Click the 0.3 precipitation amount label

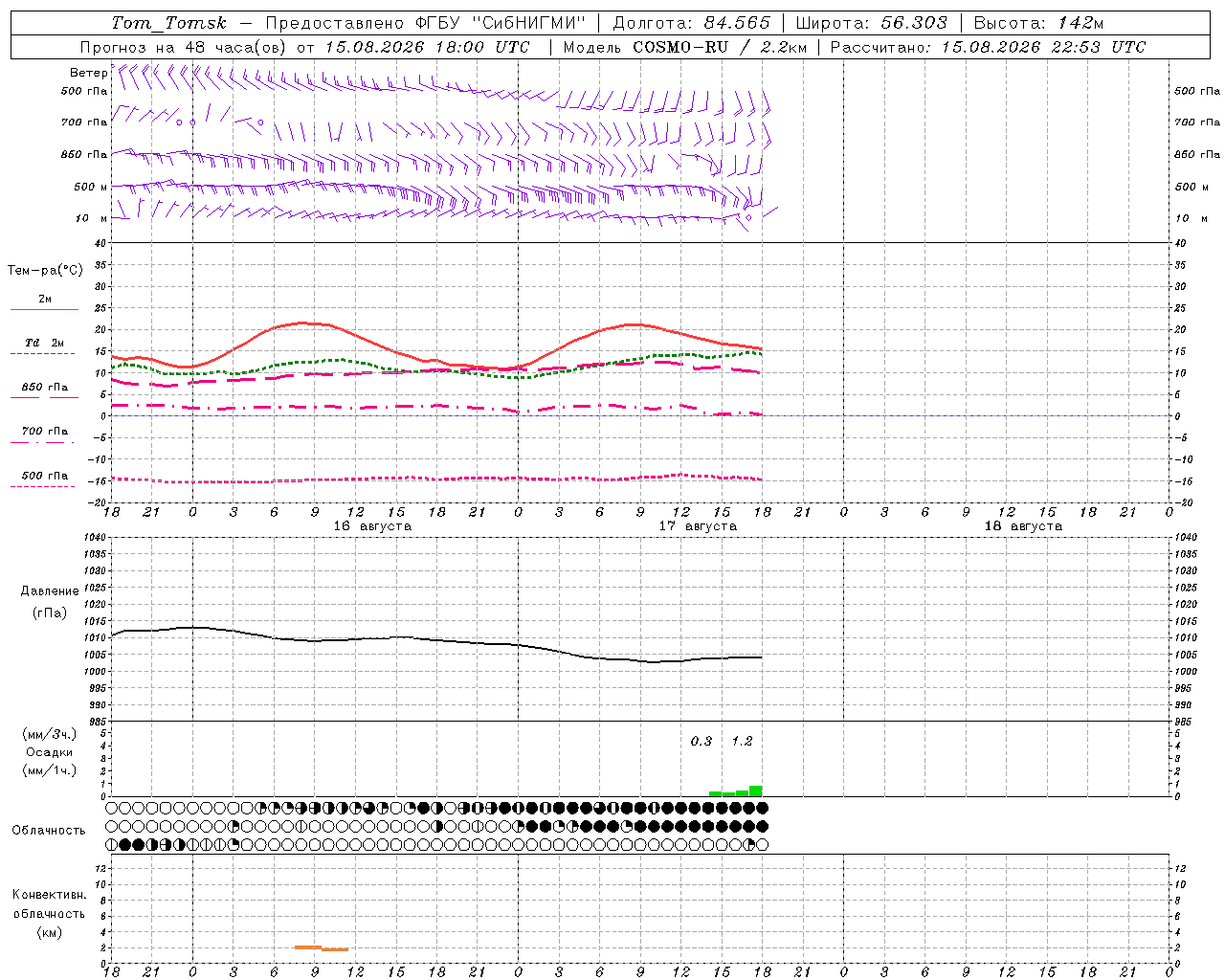coord(702,741)
